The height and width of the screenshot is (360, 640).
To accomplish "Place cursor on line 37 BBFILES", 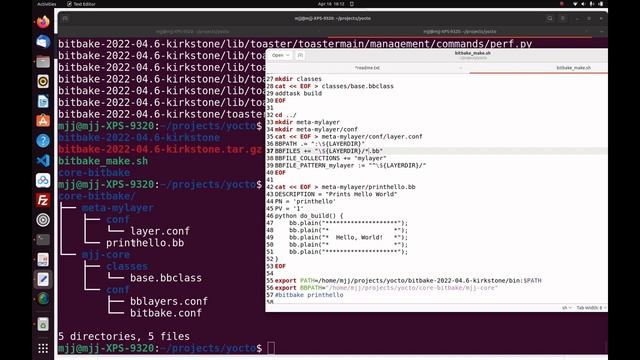I will pos(329,151).
